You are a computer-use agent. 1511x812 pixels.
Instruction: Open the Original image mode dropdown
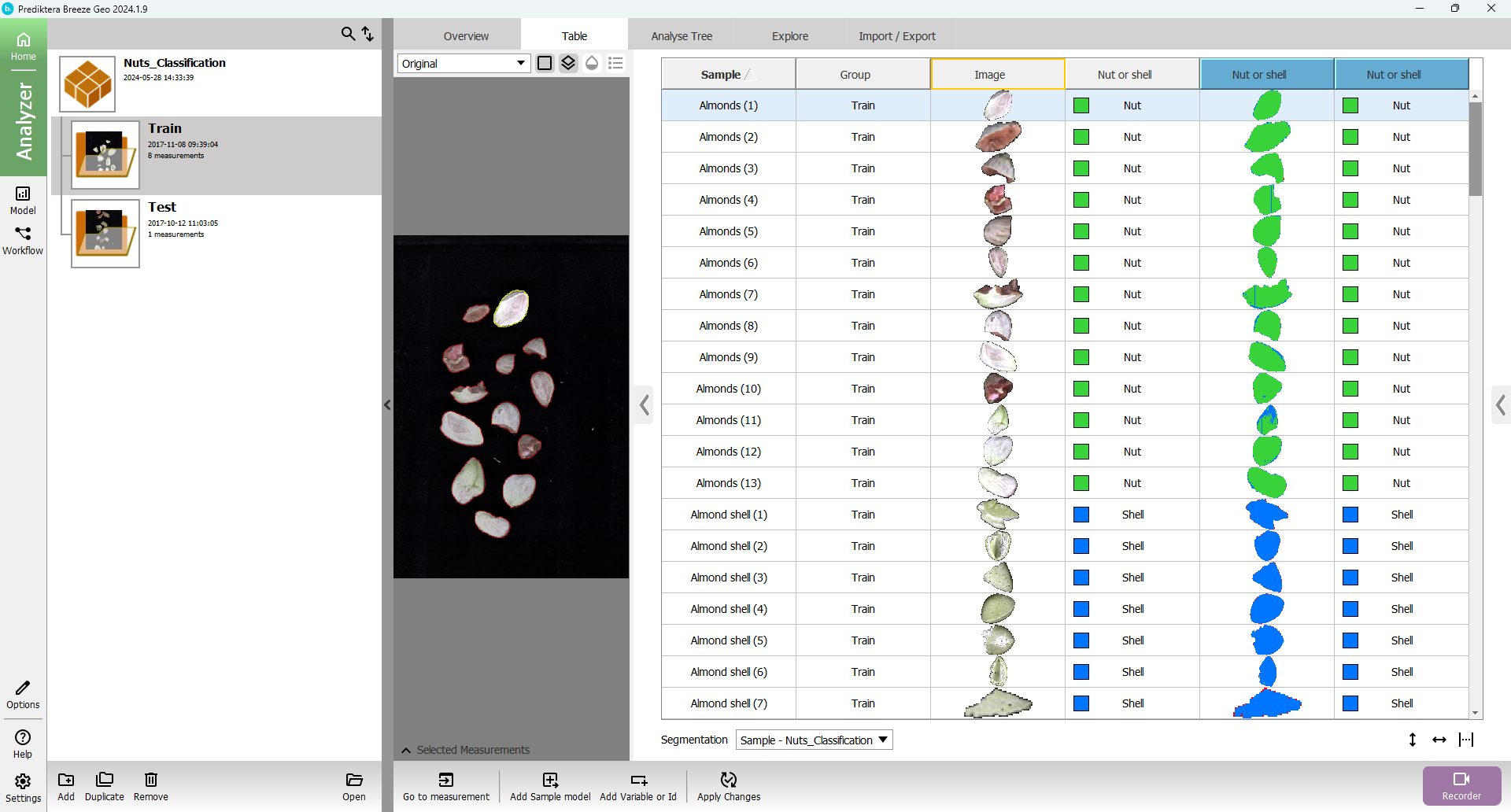pyautogui.click(x=464, y=63)
